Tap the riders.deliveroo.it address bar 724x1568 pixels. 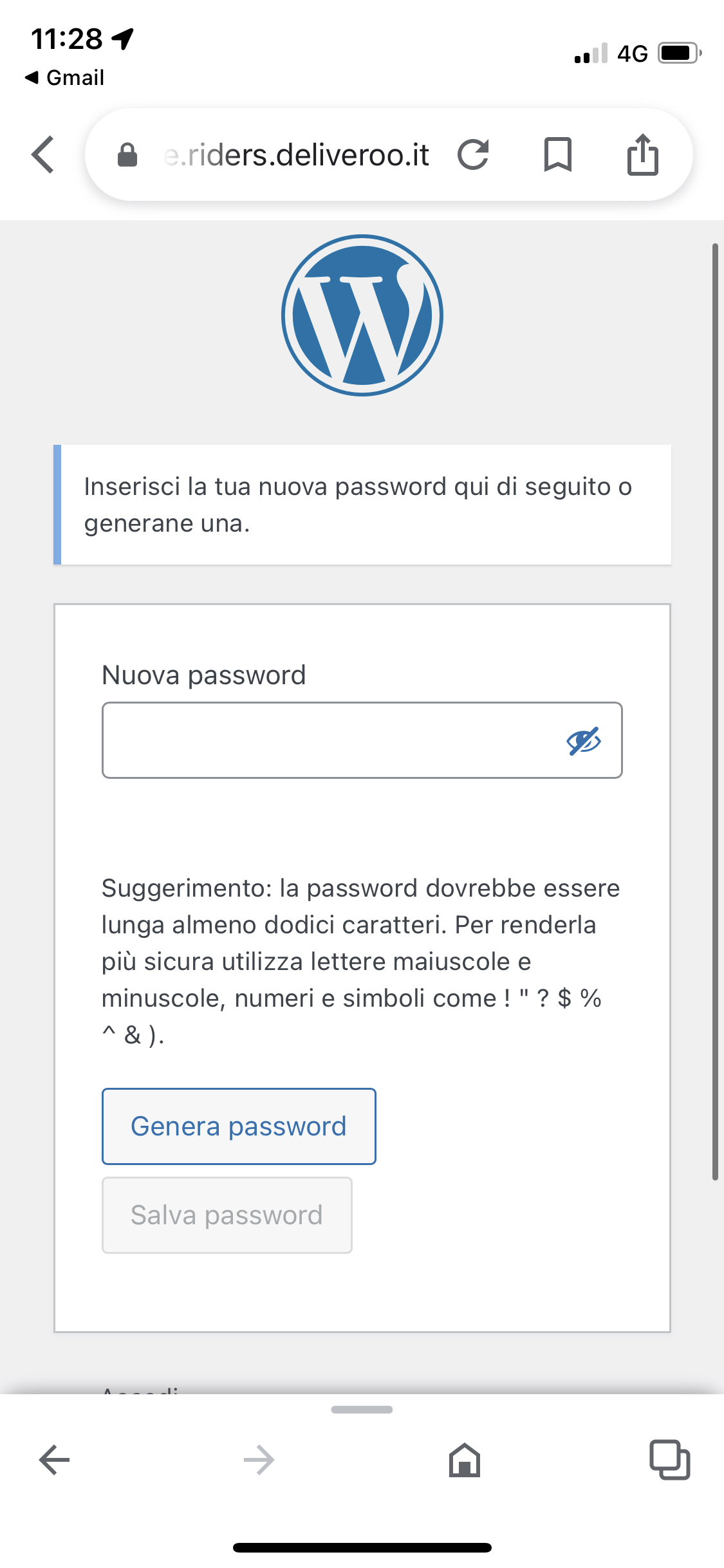pos(296,154)
